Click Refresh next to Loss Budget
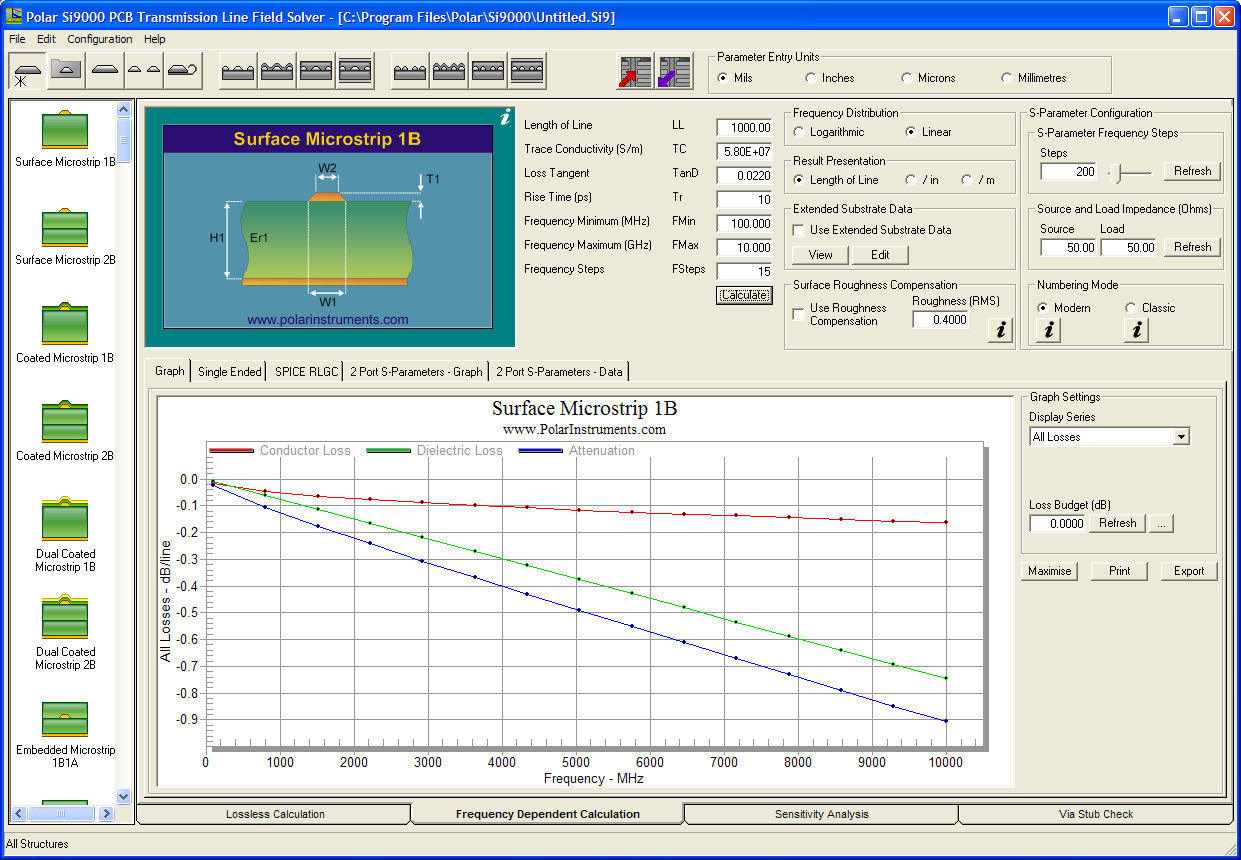 pos(1117,523)
